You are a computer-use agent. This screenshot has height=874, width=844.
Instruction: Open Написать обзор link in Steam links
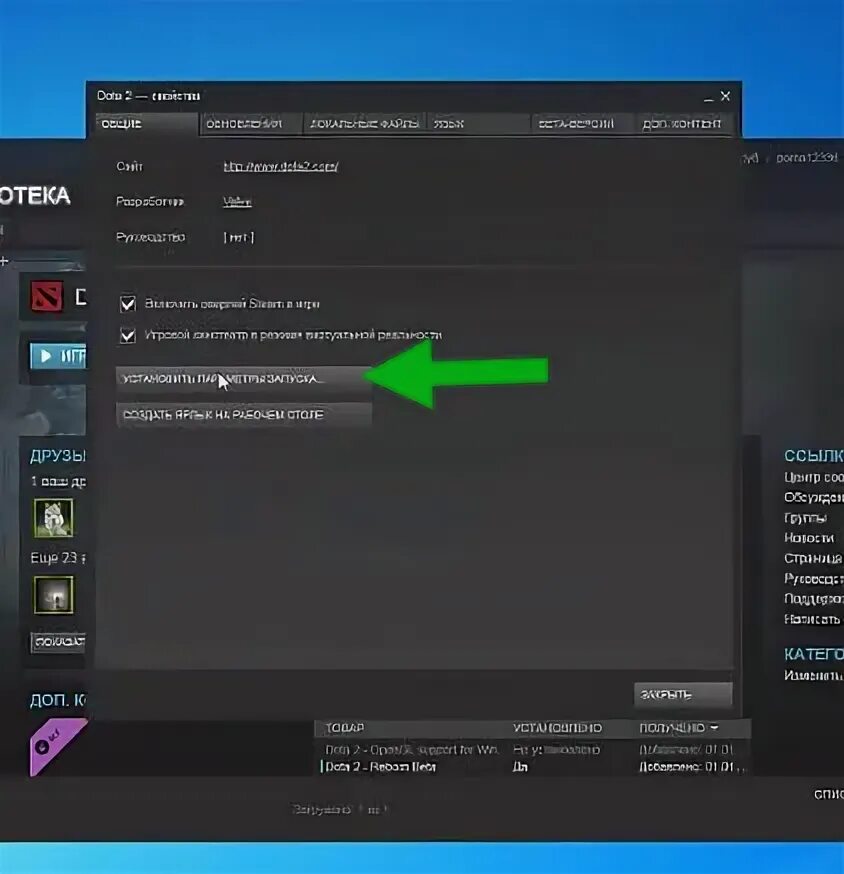click(x=813, y=619)
